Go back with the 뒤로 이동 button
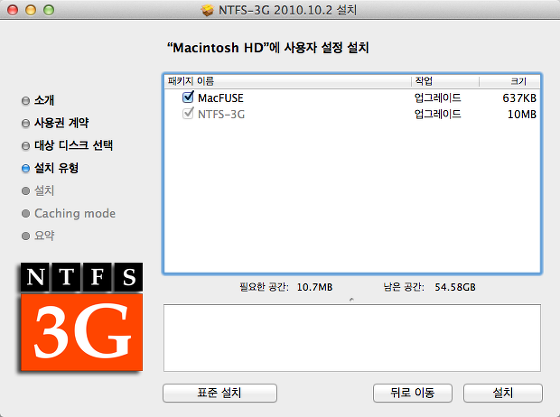This screenshot has height=417, width=560. click(x=412, y=393)
